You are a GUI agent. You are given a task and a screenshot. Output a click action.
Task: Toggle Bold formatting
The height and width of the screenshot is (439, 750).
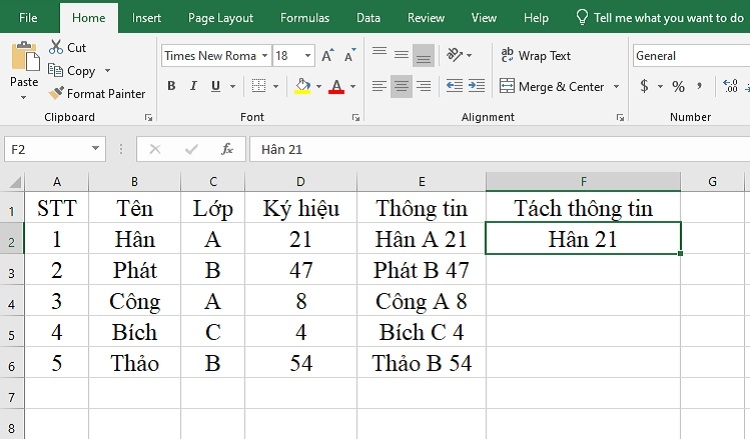click(171, 86)
